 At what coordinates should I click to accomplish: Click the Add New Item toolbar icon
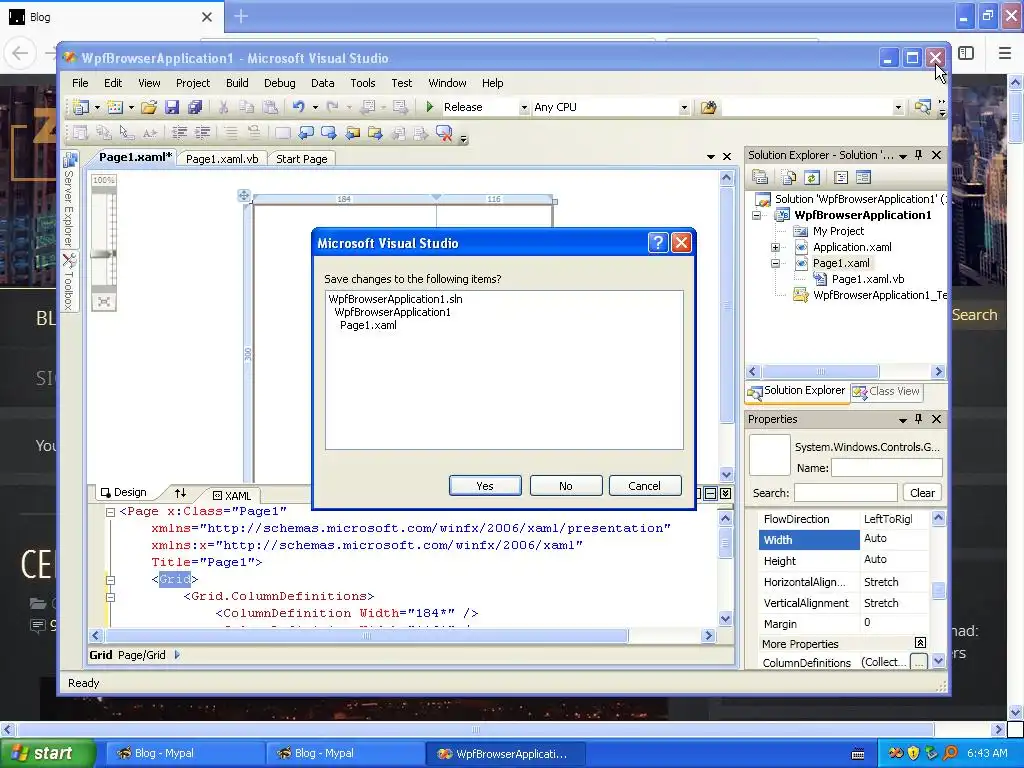(x=115, y=107)
